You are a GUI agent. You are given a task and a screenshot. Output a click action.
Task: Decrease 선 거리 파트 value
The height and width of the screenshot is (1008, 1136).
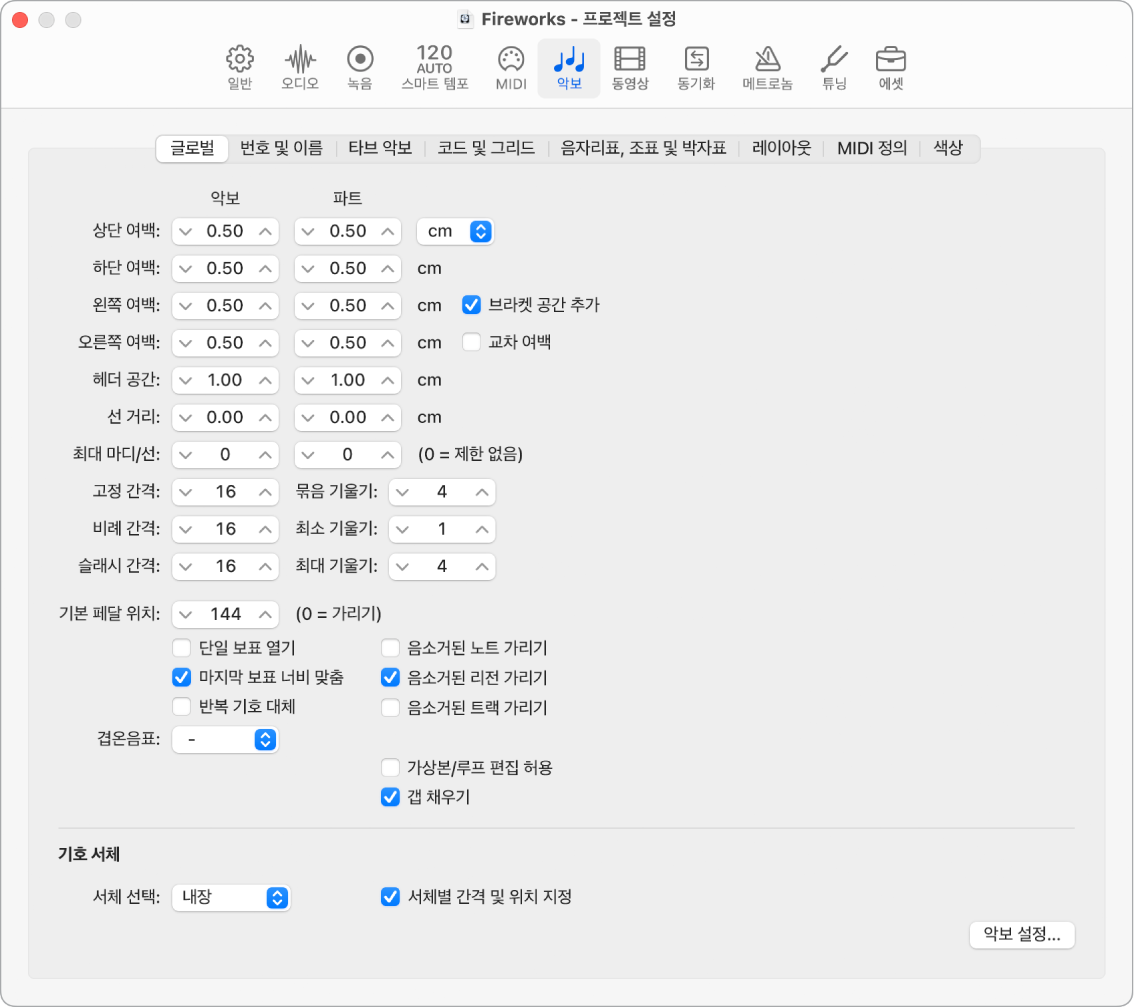pyautogui.click(x=308, y=417)
